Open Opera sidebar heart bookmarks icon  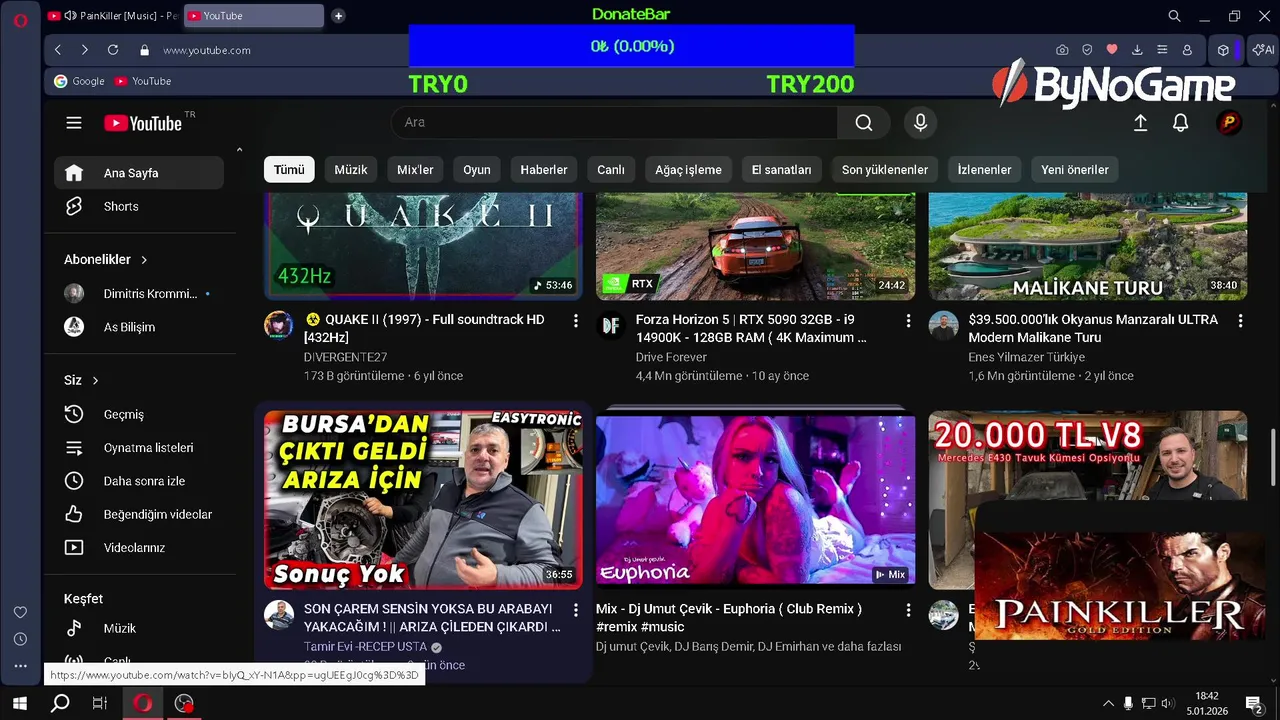(x=20, y=612)
